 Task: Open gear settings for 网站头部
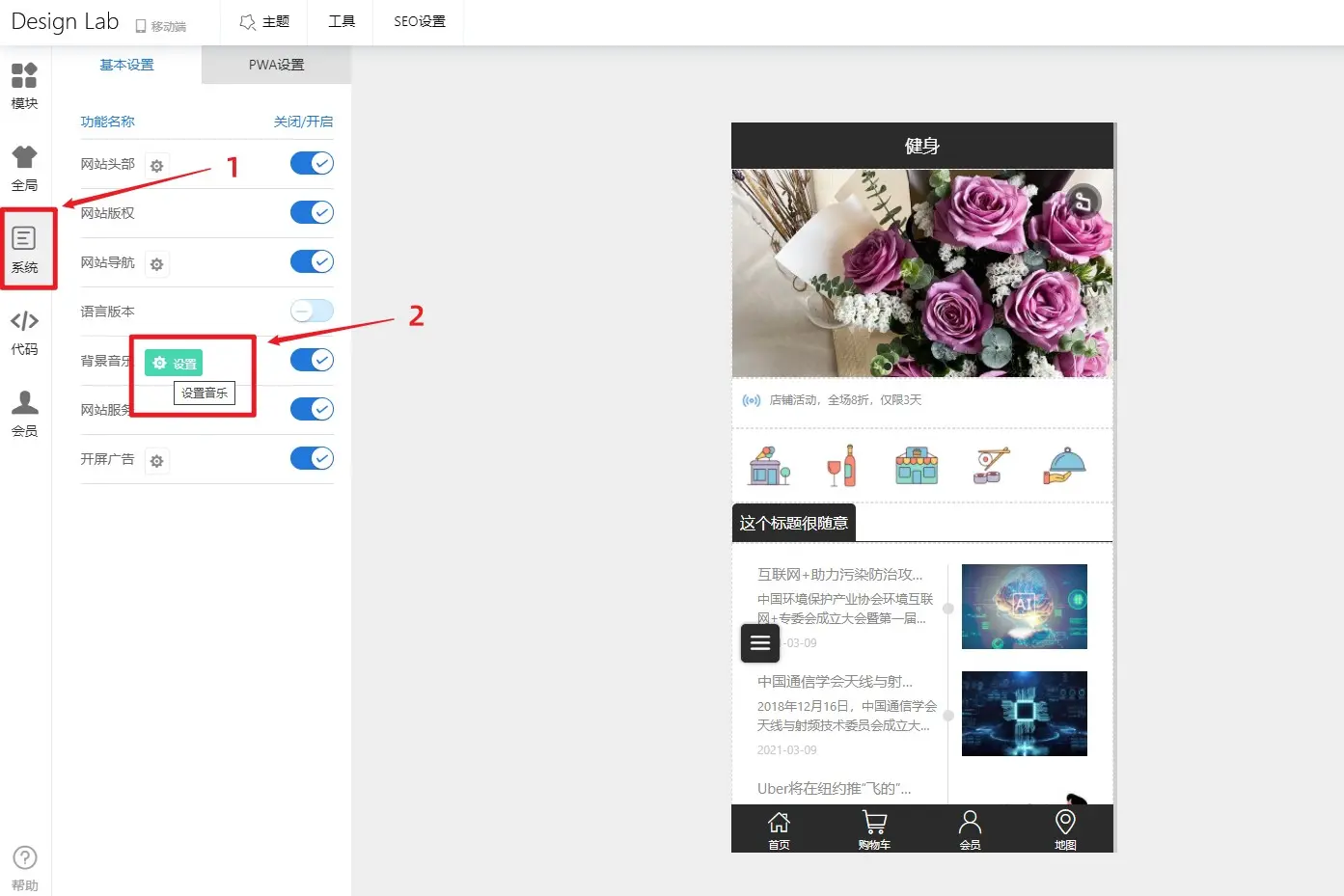coord(156,166)
